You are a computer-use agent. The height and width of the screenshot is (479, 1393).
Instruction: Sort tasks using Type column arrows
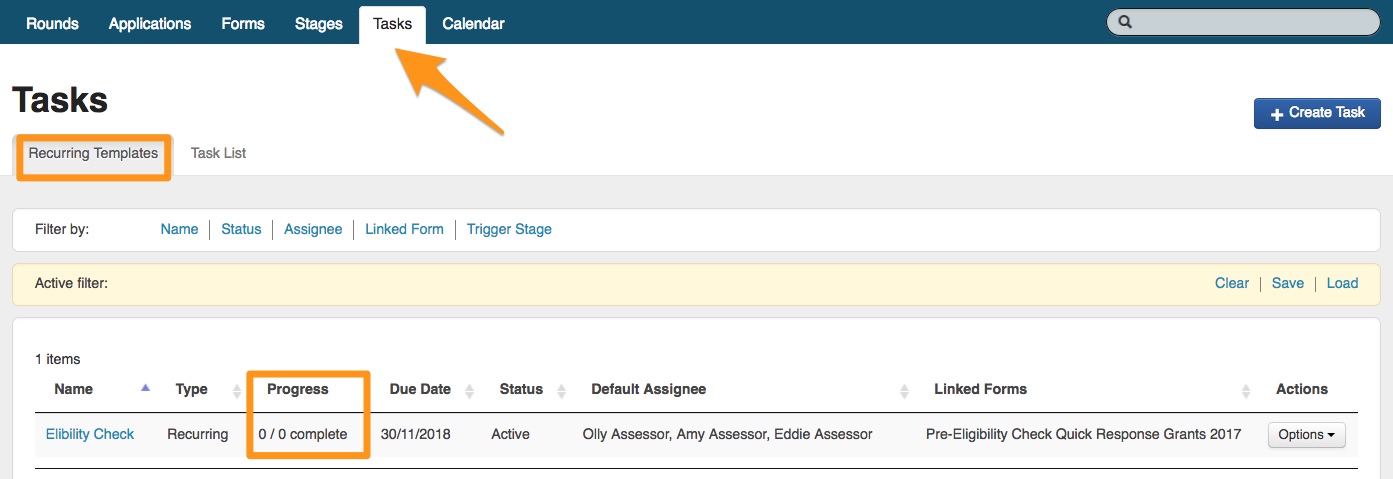pos(237,390)
